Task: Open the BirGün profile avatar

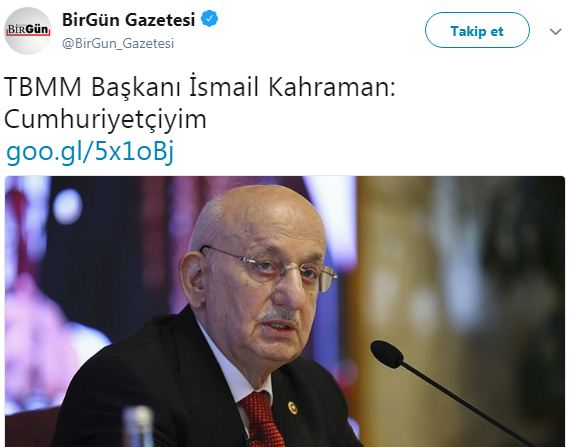Action: 28,31
